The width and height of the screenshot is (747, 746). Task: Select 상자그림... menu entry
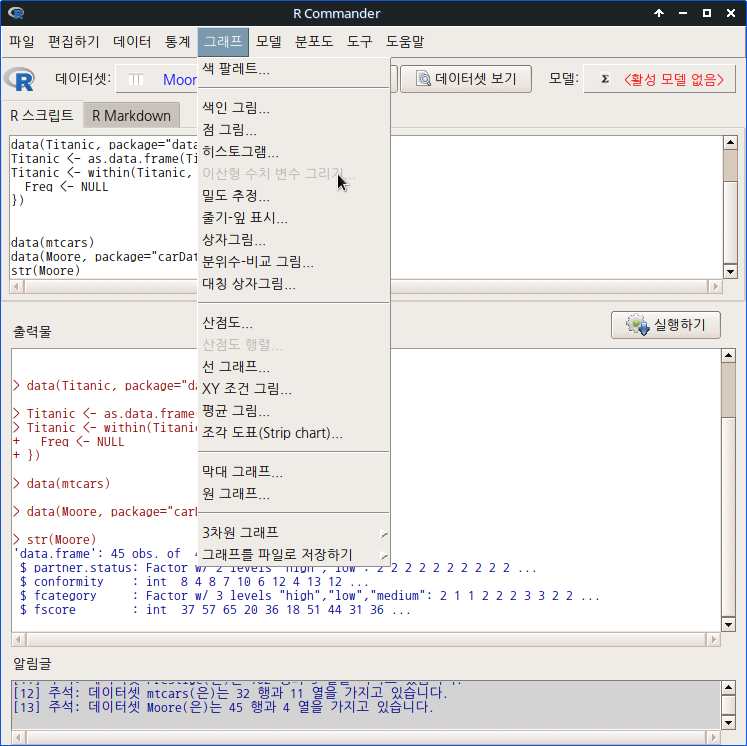click(294, 240)
